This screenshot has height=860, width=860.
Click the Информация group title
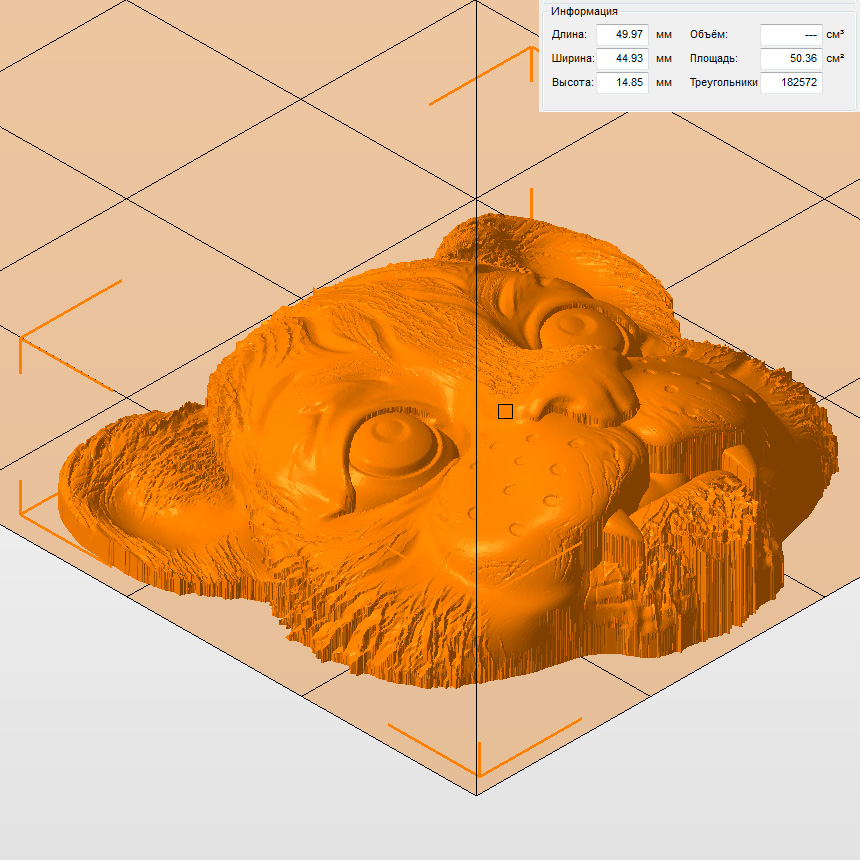(584, 11)
